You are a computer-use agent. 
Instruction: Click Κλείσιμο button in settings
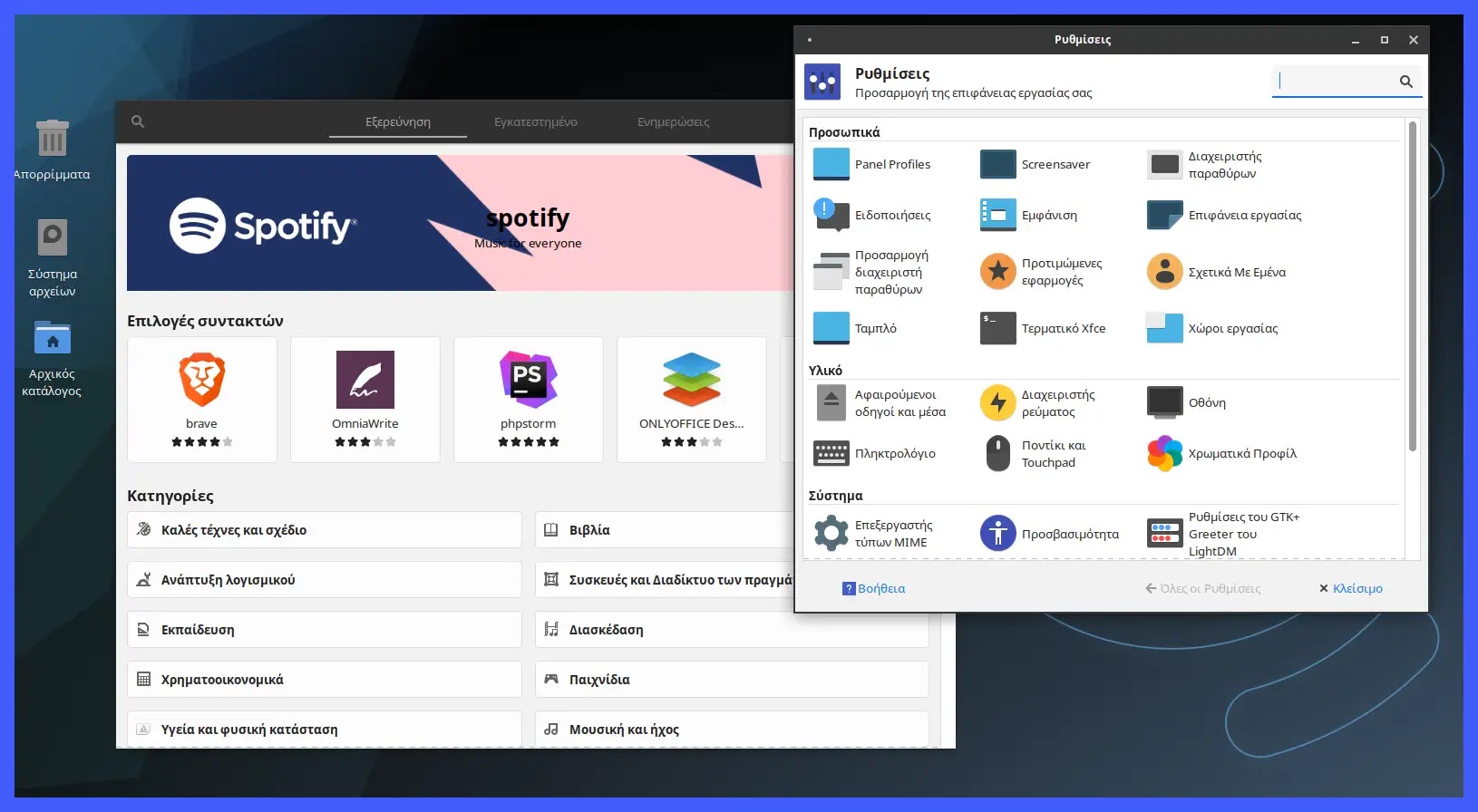pos(1351,588)
